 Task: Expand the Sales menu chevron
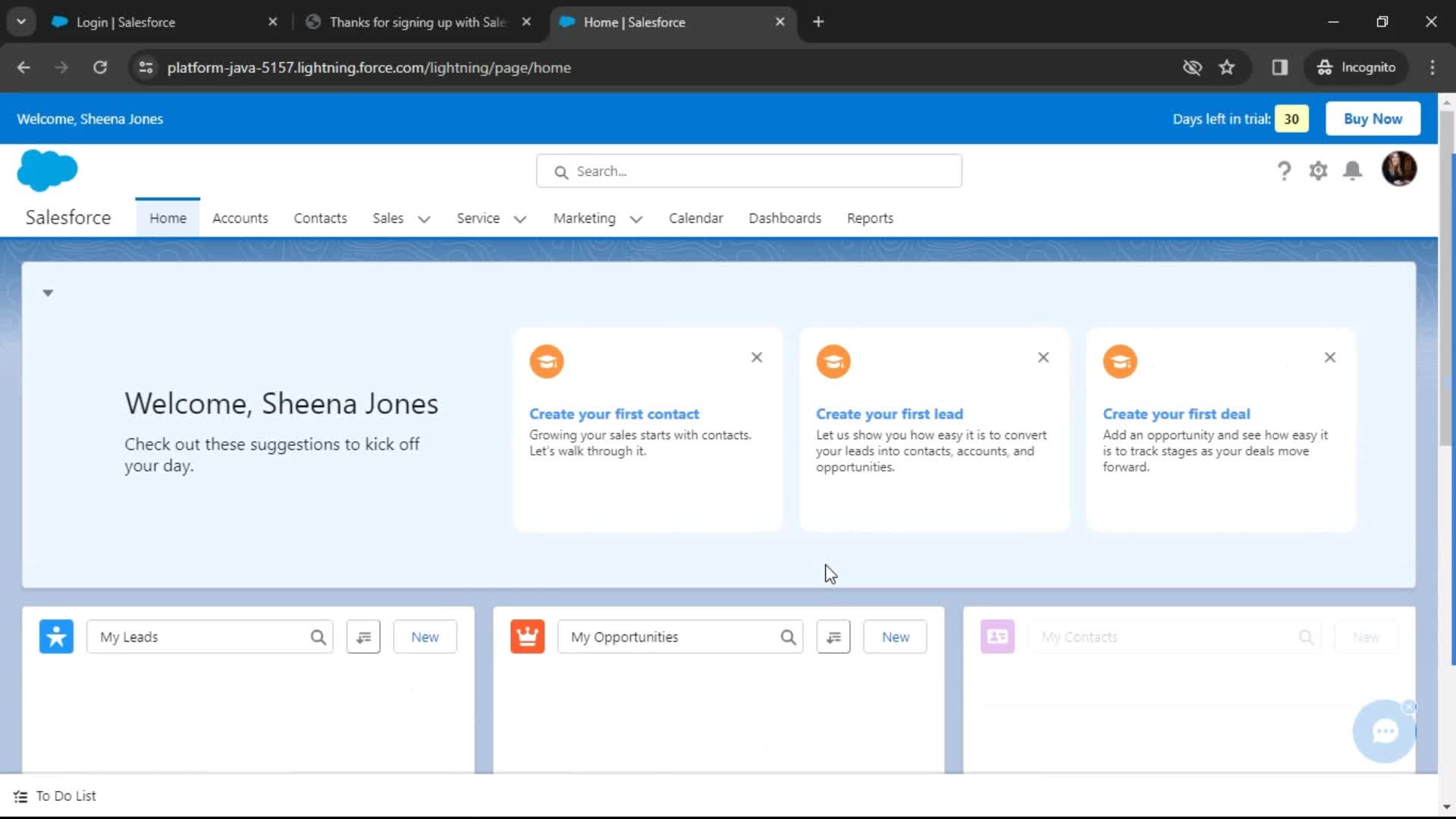[424, 219]
